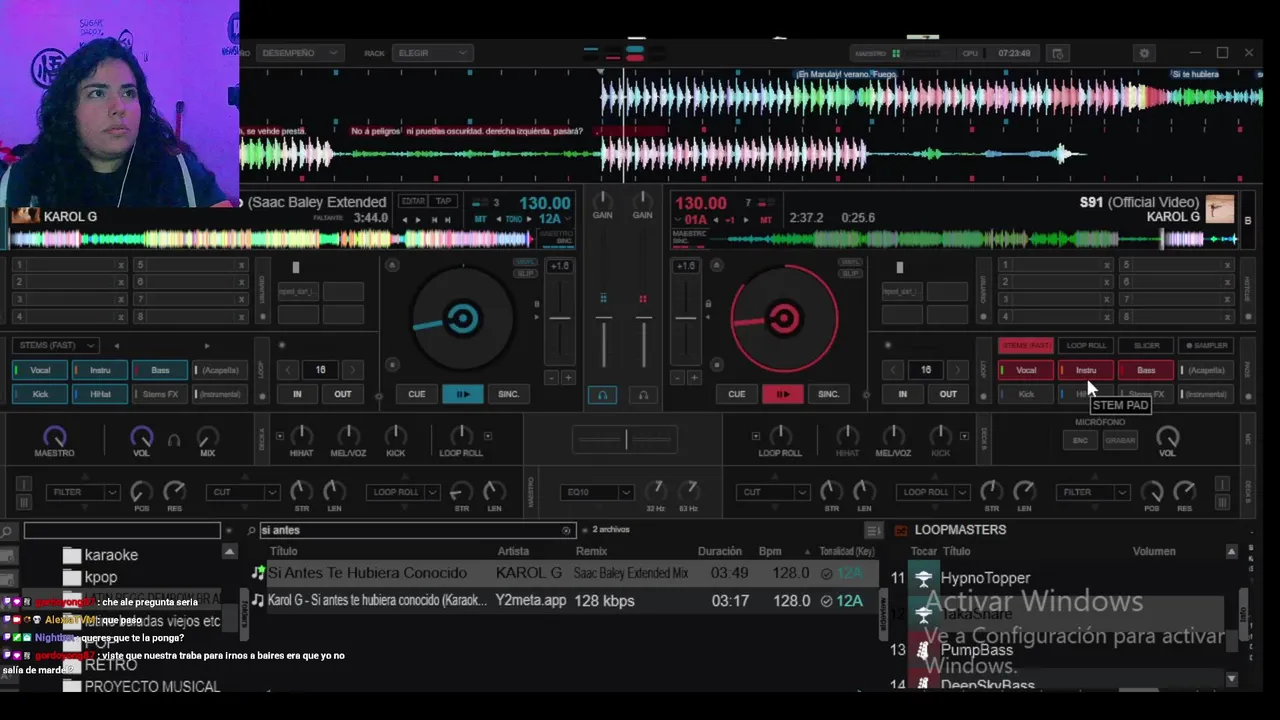Open the RACK ELEGIR dropdown
The height and width of the screenshot is (720, 1280).
coord(432,53)
